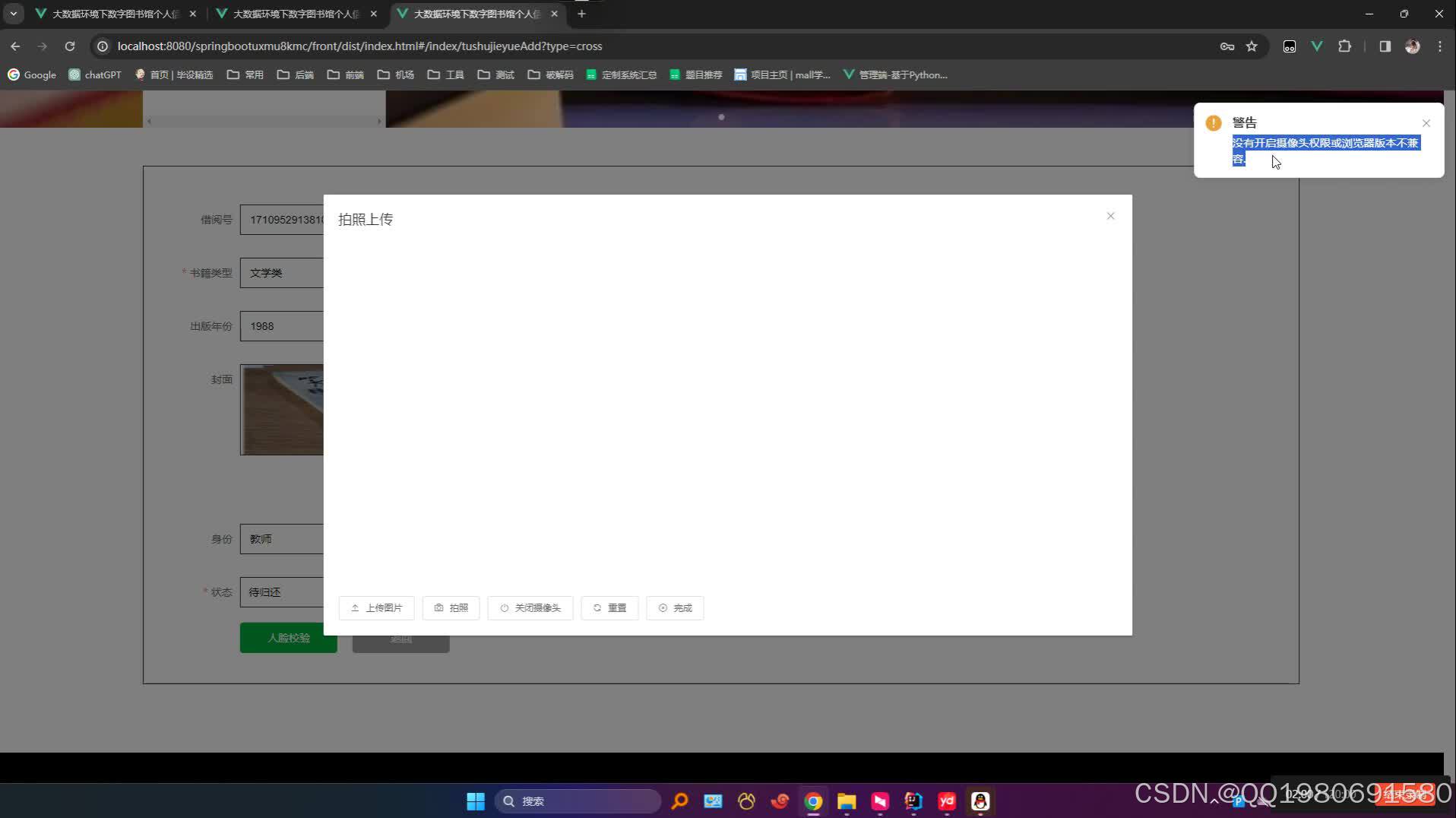Click the finish icon on the 完成 button
Viewport: 1456px width, 818px height.
tap(662, 607)
